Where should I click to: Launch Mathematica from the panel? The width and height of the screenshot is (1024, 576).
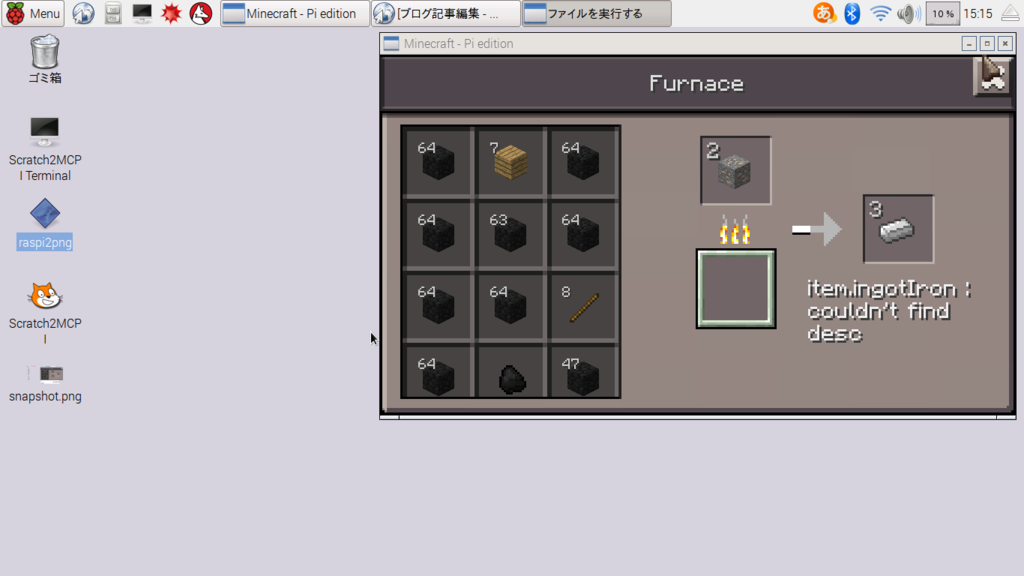(x=171, y=13)
